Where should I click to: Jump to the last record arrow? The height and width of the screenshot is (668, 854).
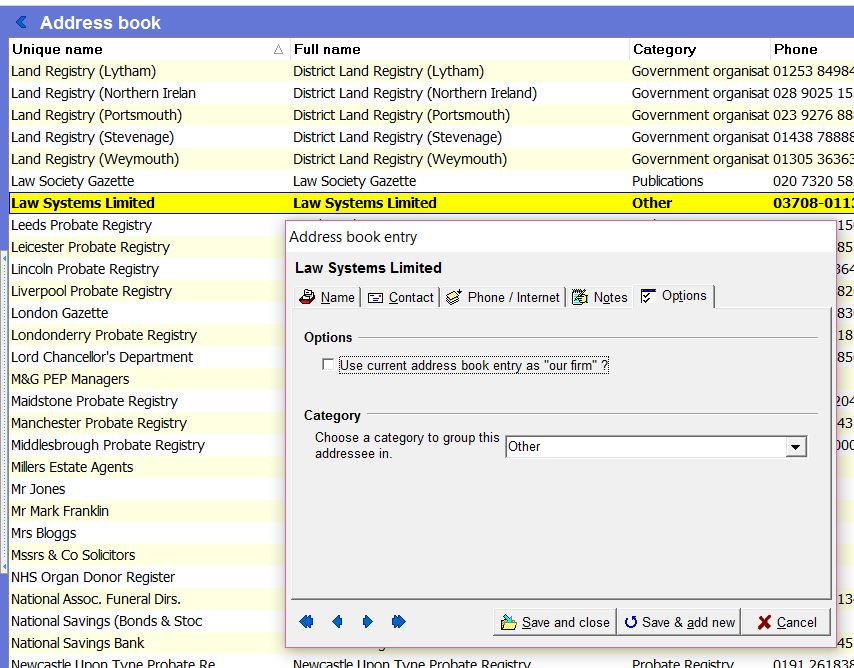click(398, 622)
